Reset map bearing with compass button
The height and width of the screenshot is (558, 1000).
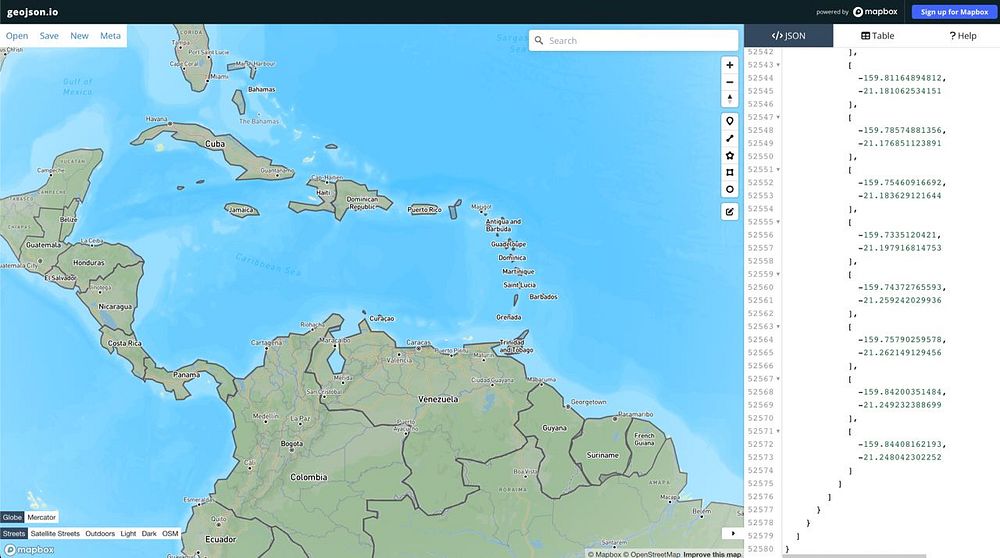pos(730,99)
